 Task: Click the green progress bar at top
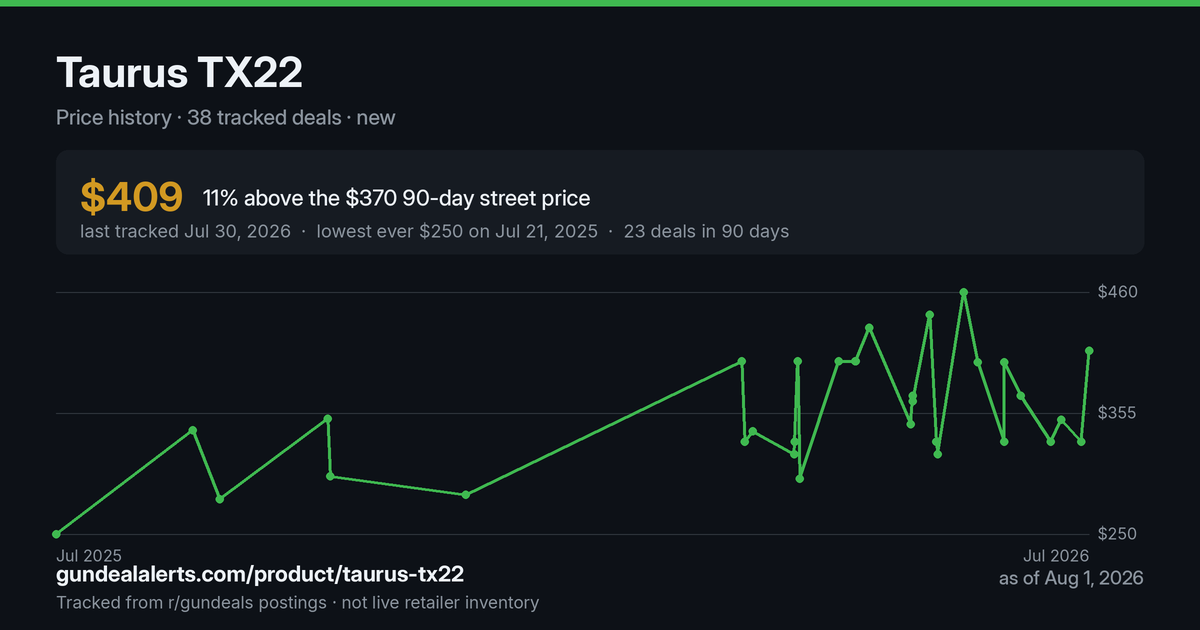600,3
